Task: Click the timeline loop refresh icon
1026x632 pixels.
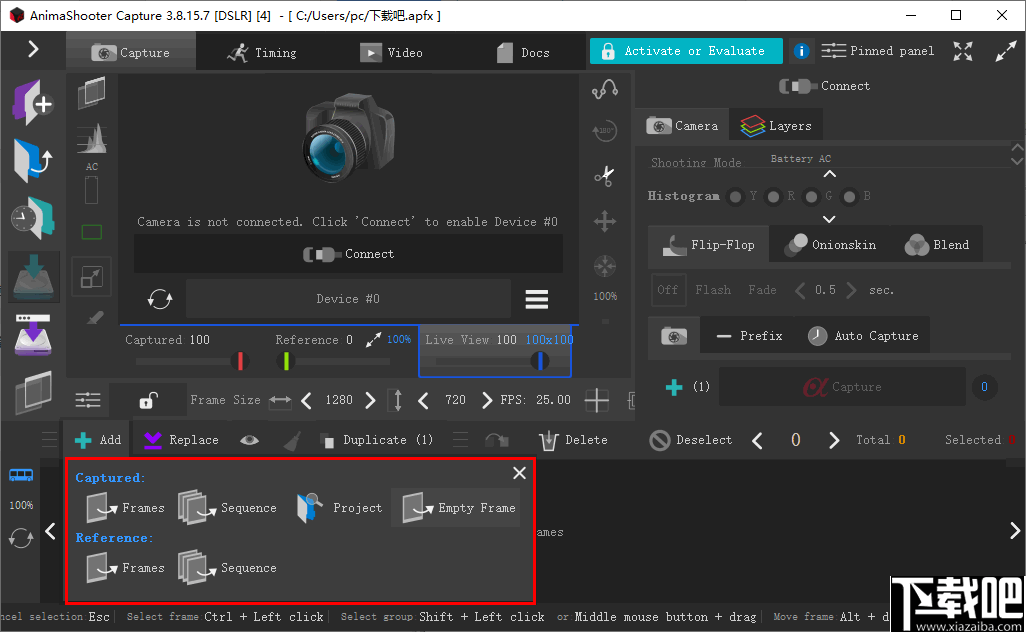Action: click(x=21, y=538)
